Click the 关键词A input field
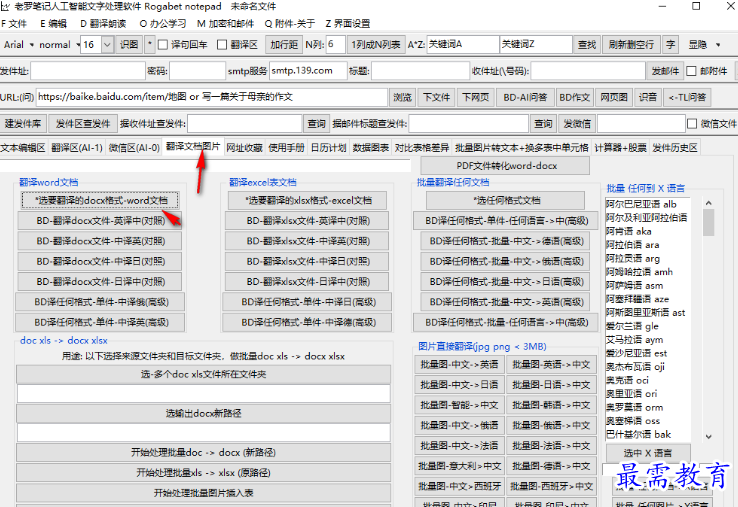 click(x=463, y=45)
